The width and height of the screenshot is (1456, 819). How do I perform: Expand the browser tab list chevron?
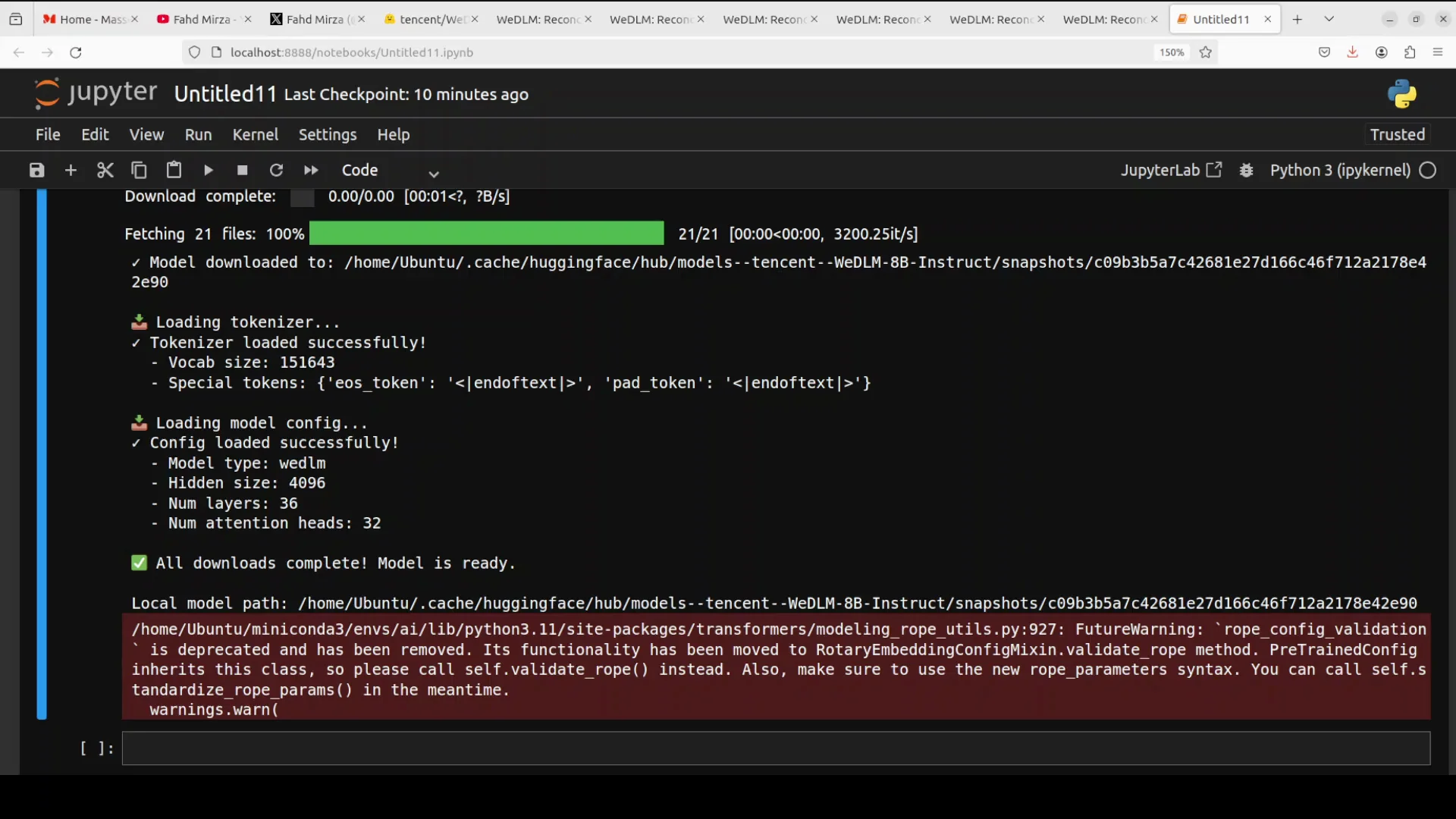click(x=1329, y=19)
